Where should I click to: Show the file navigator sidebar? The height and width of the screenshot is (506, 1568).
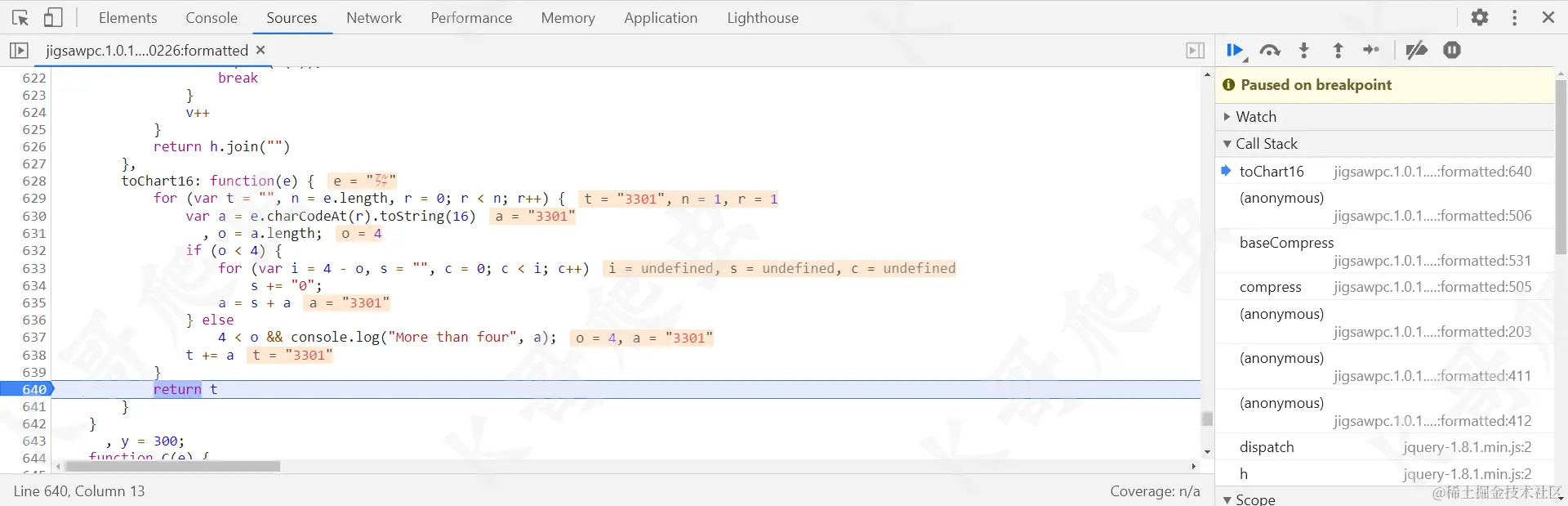pyautogui.click(x=19, y=51)
